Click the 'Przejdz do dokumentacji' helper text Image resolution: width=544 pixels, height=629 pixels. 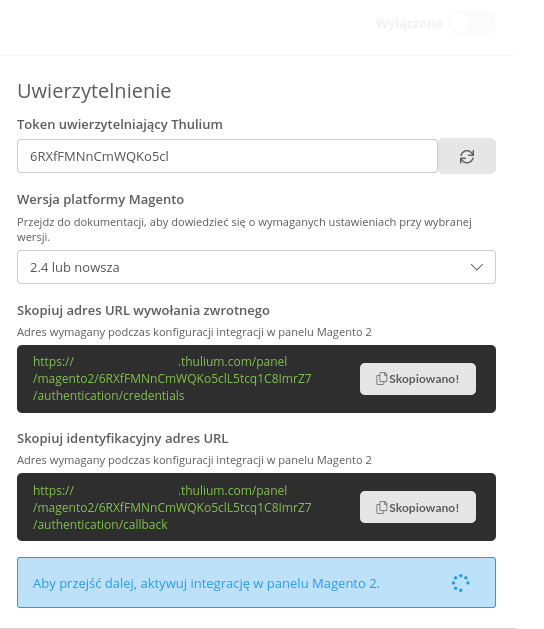tap(244, 229)
